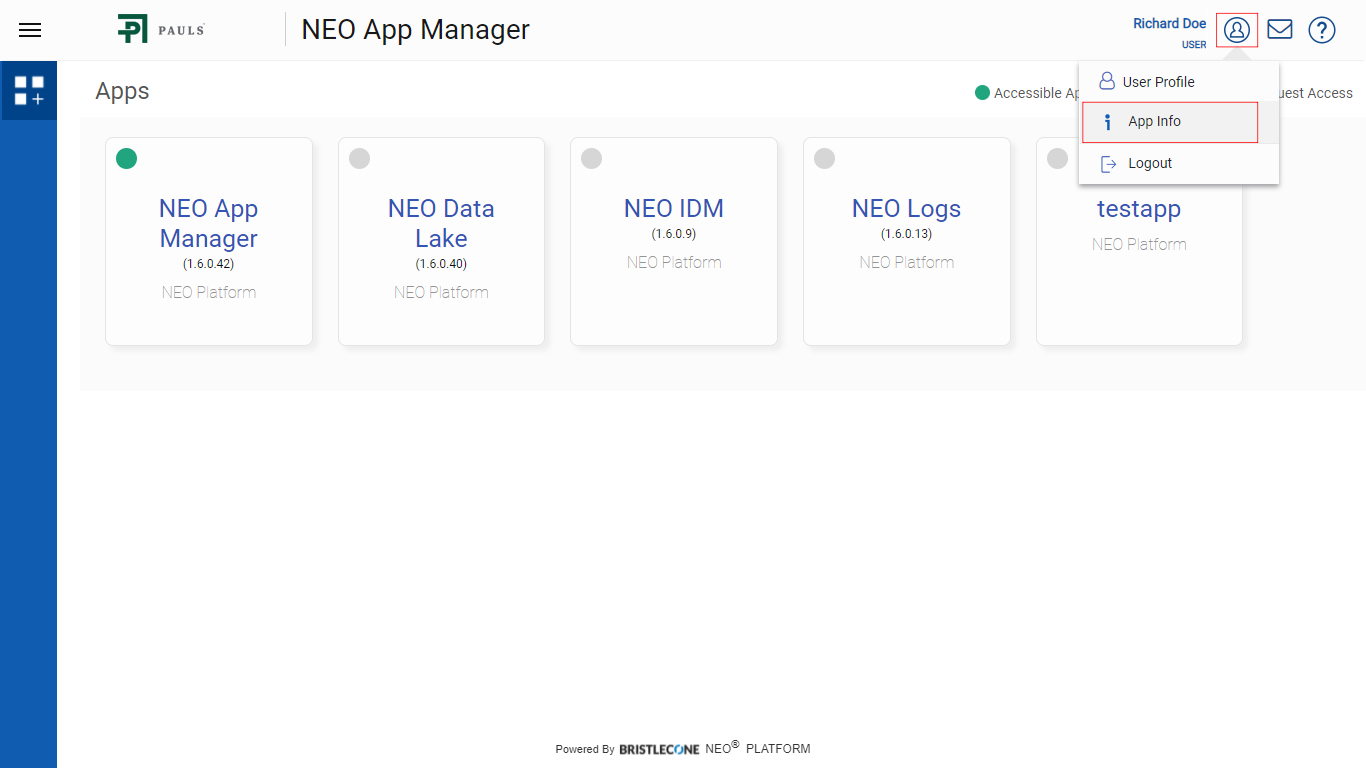The width and height of the screenshot is (1366, 768).
Task: Click green status dot on NEO App Manager
Action: point(126,158)
